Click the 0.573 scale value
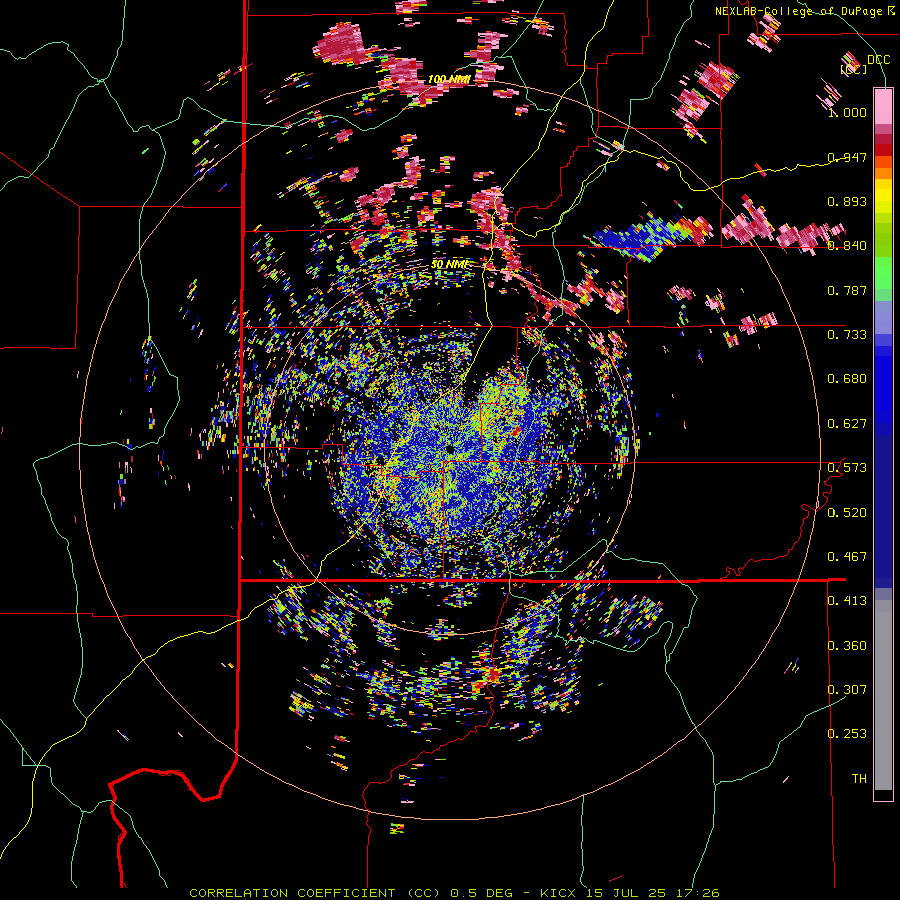The height and width of the screenshot is (900, 900). tap(847, 468)
